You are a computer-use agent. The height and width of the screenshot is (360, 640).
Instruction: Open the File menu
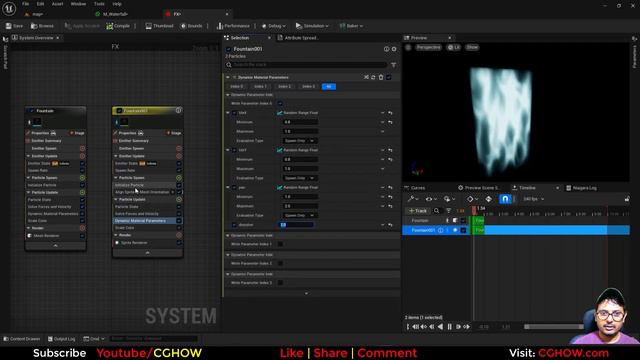[26, 4]
